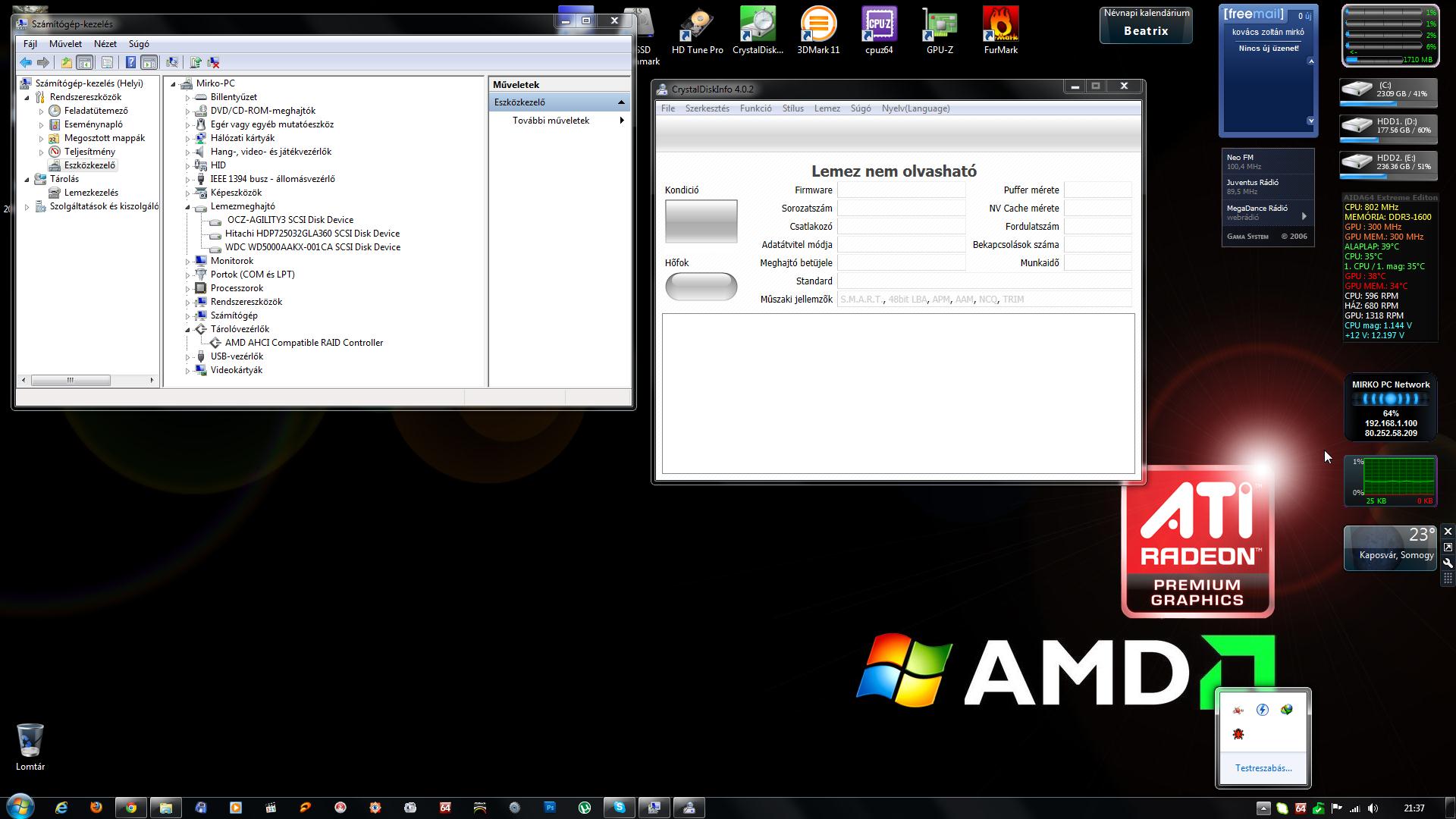This screenshot has width=1456, height=819.
Task: Collapse the Tárolóvezérlők device category
Action: tap(187, 329)
